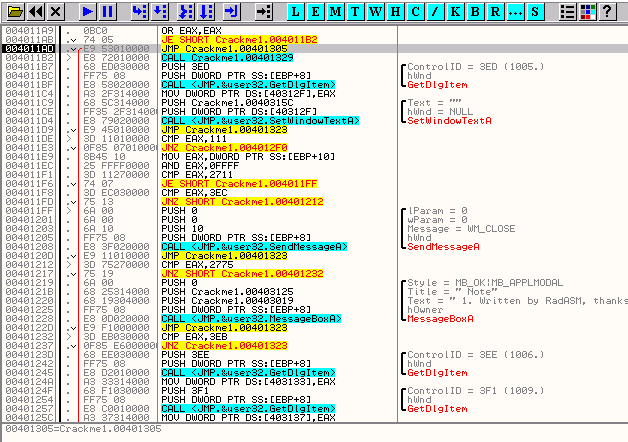
Task: Pause execution with the pause icon
Action: tap(108, 11)
